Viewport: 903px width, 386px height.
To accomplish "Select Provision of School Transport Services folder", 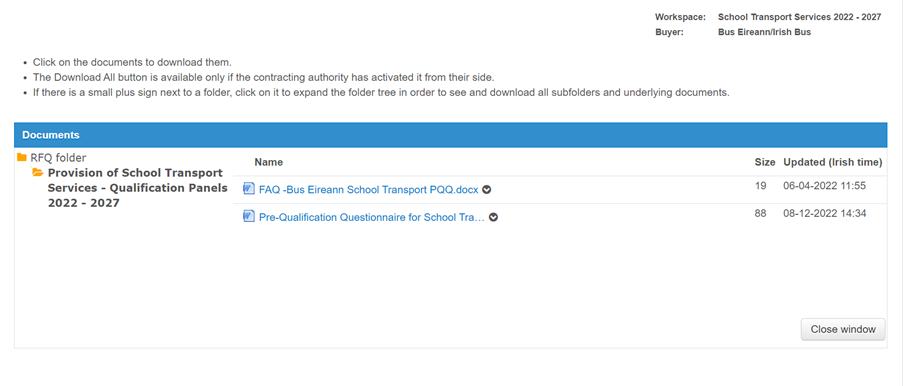I will (138, 188).
